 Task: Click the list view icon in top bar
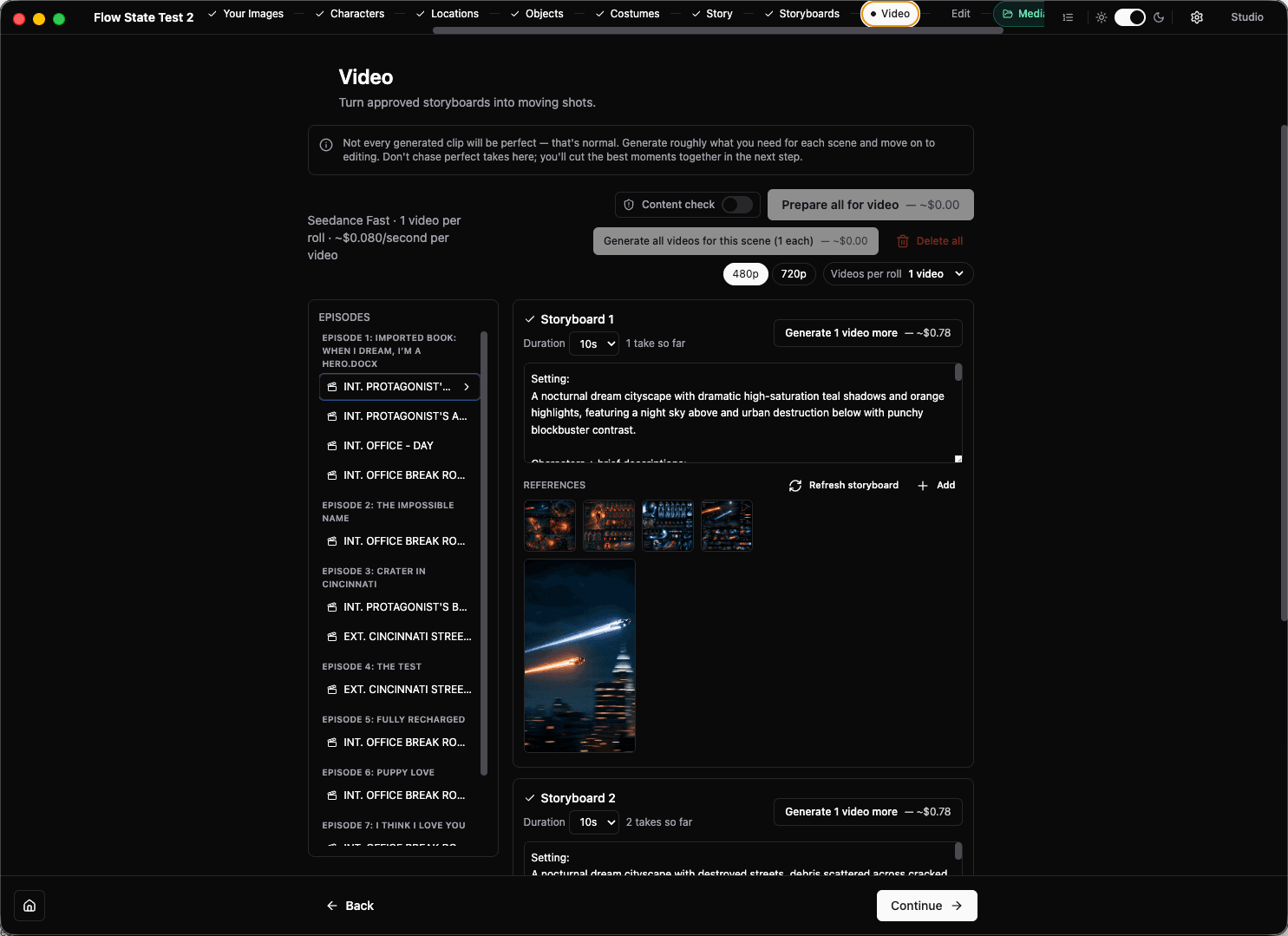(1068, 17)
